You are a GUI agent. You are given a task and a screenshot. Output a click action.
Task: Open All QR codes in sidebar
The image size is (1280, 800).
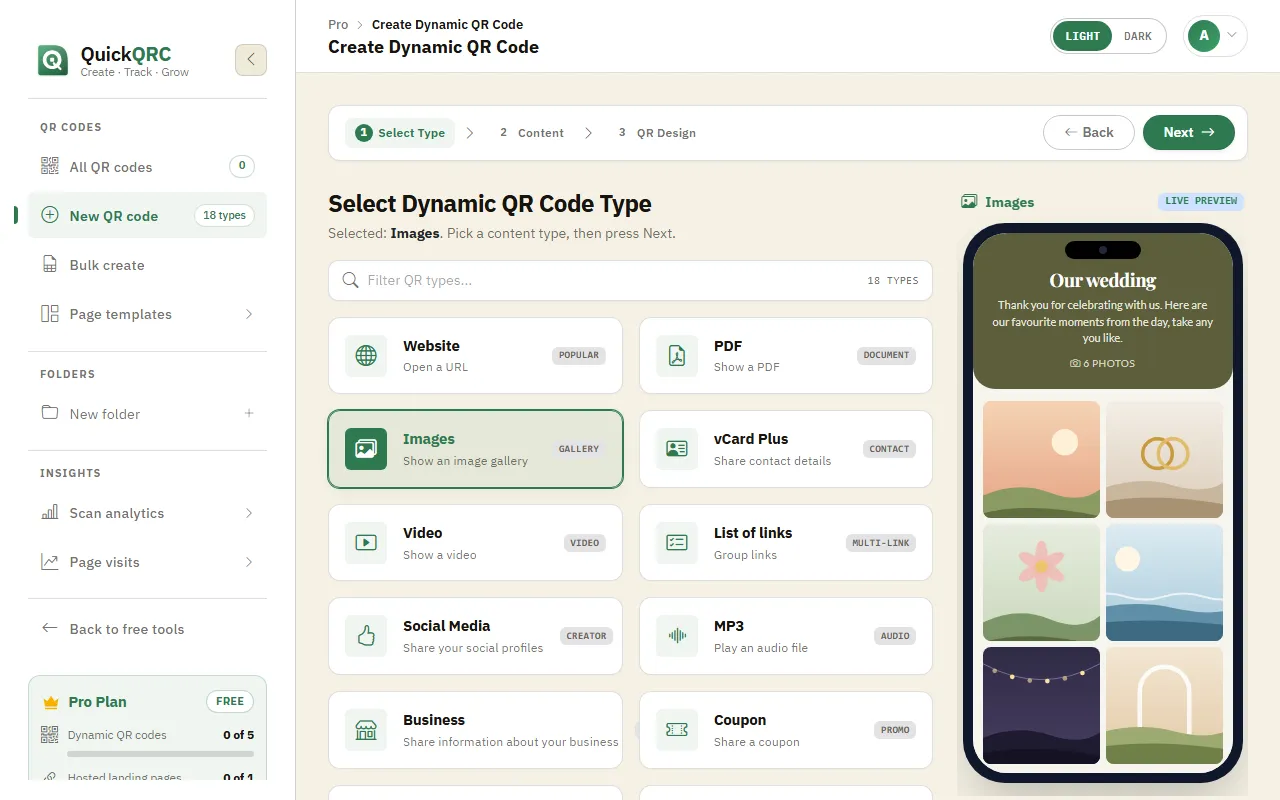pos(148,167)
